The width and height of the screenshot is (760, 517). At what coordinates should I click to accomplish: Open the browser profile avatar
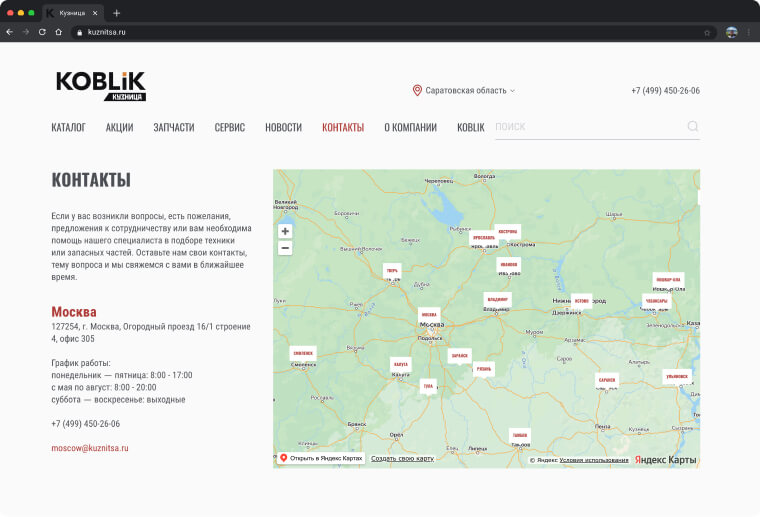click(731, 32)
